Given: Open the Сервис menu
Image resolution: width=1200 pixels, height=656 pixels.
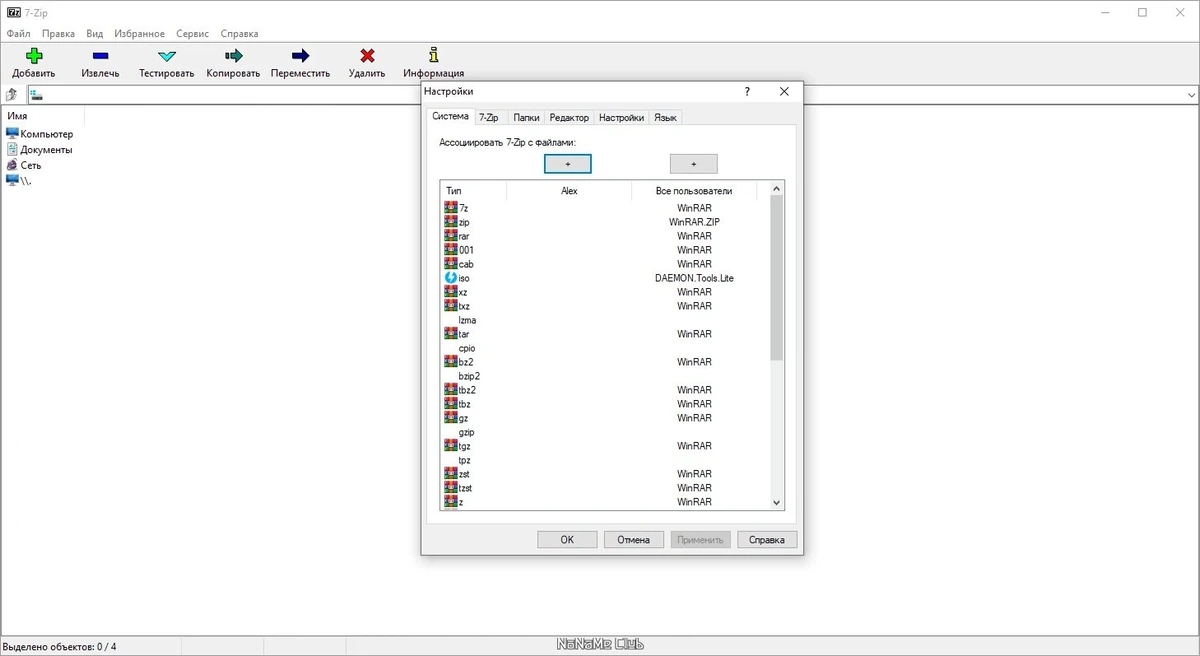Looking at the screenshot, I should coord(194,34).
